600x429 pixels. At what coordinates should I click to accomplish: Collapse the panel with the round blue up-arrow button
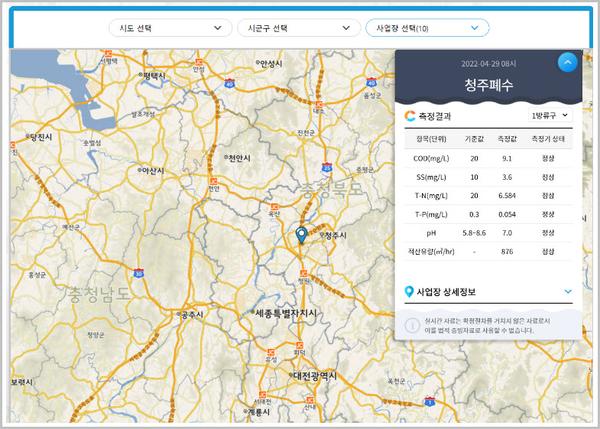click(567, 62)
